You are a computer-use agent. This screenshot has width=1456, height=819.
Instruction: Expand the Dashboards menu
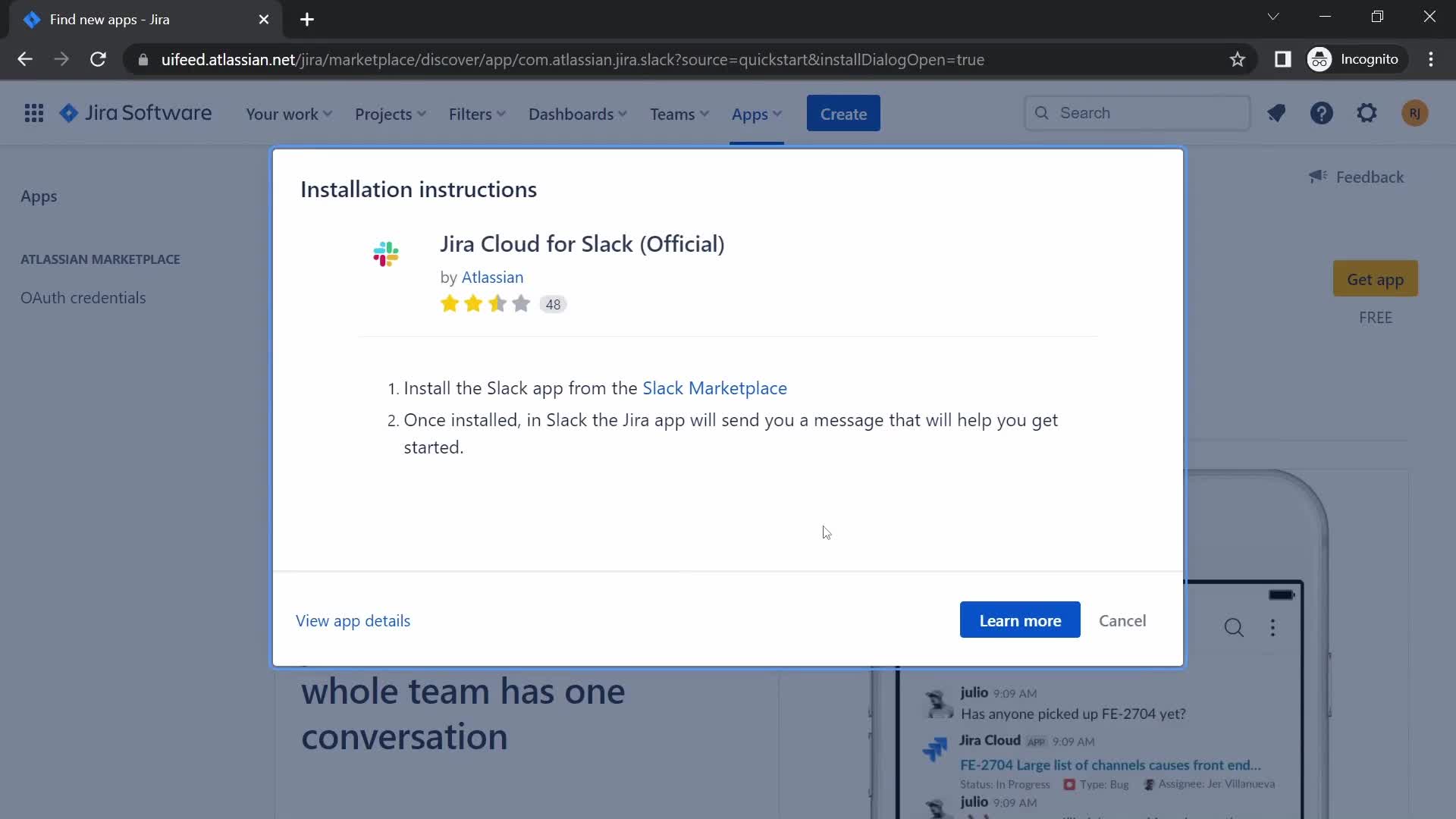coord(578,115)
